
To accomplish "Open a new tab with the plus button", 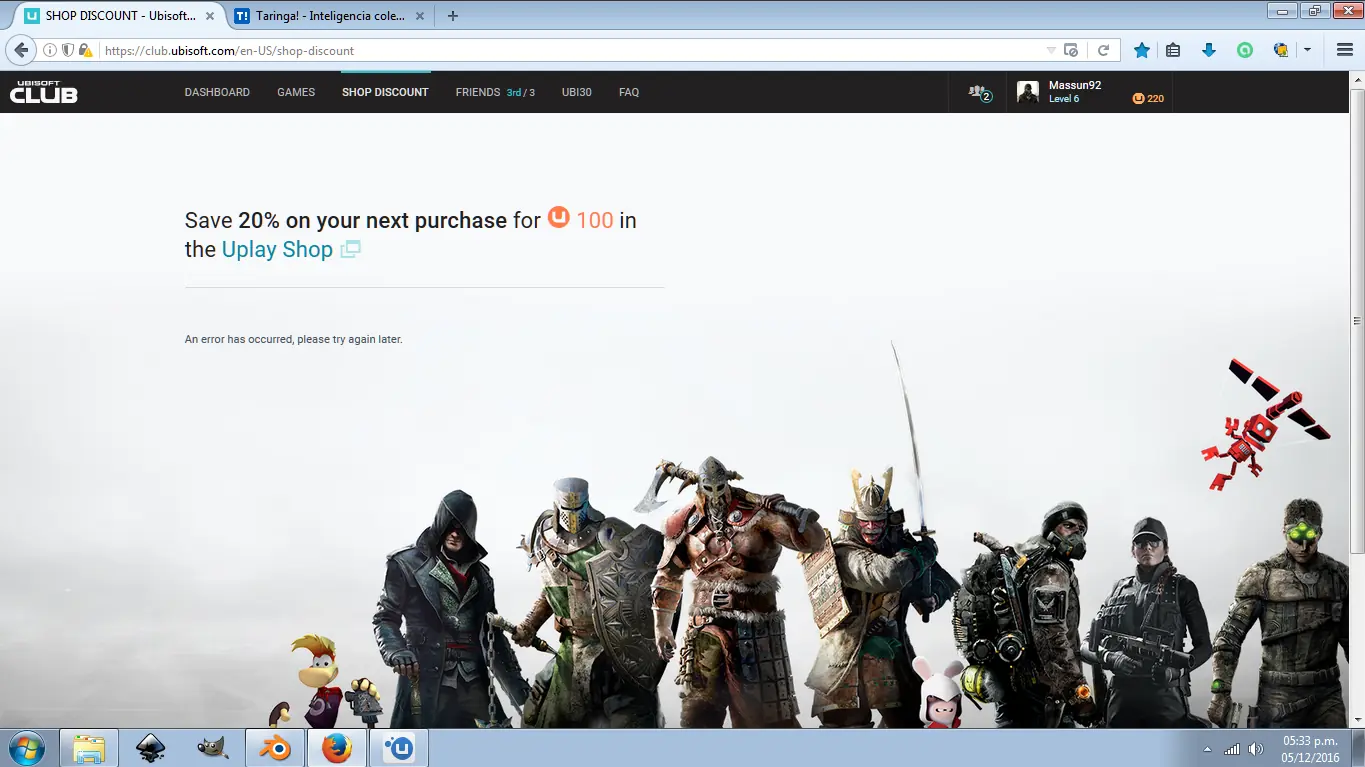I will point(453,16).
